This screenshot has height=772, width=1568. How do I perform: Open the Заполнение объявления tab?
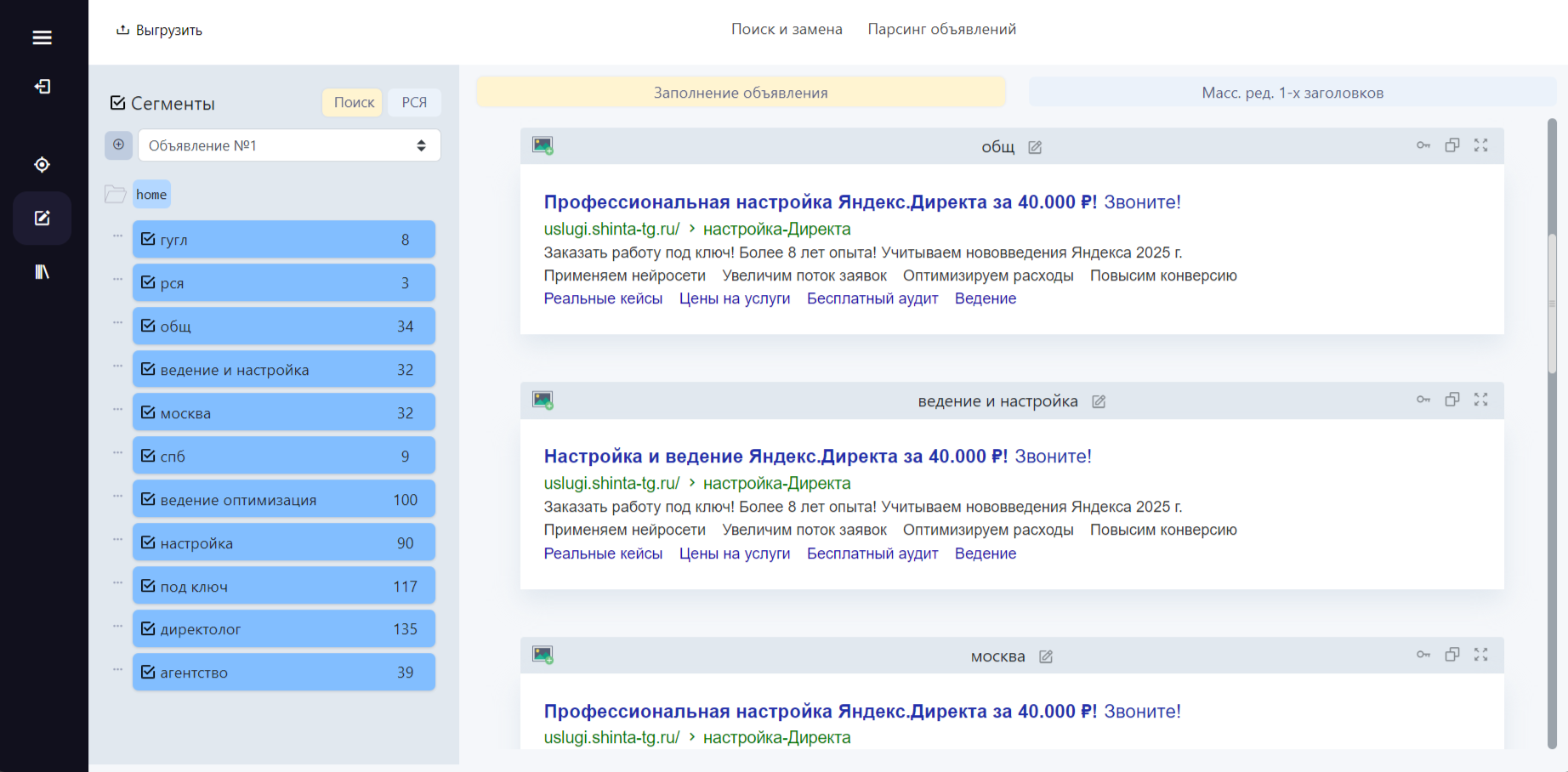741,93
